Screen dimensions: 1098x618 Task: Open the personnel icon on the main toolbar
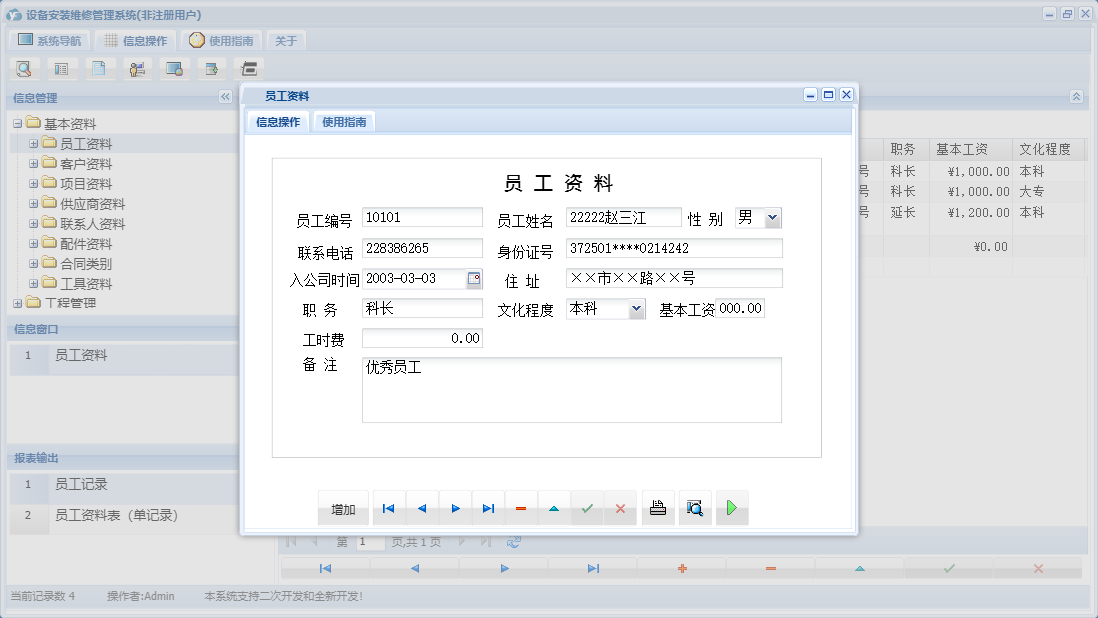tap(137, 68)
